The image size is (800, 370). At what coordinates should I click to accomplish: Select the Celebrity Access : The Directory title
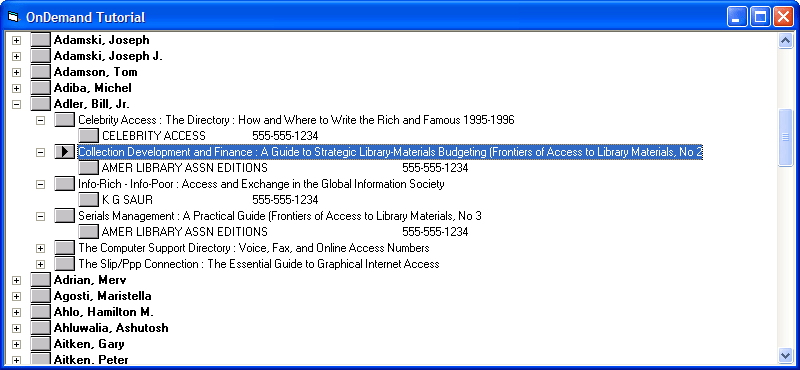[x=296, y=120]
